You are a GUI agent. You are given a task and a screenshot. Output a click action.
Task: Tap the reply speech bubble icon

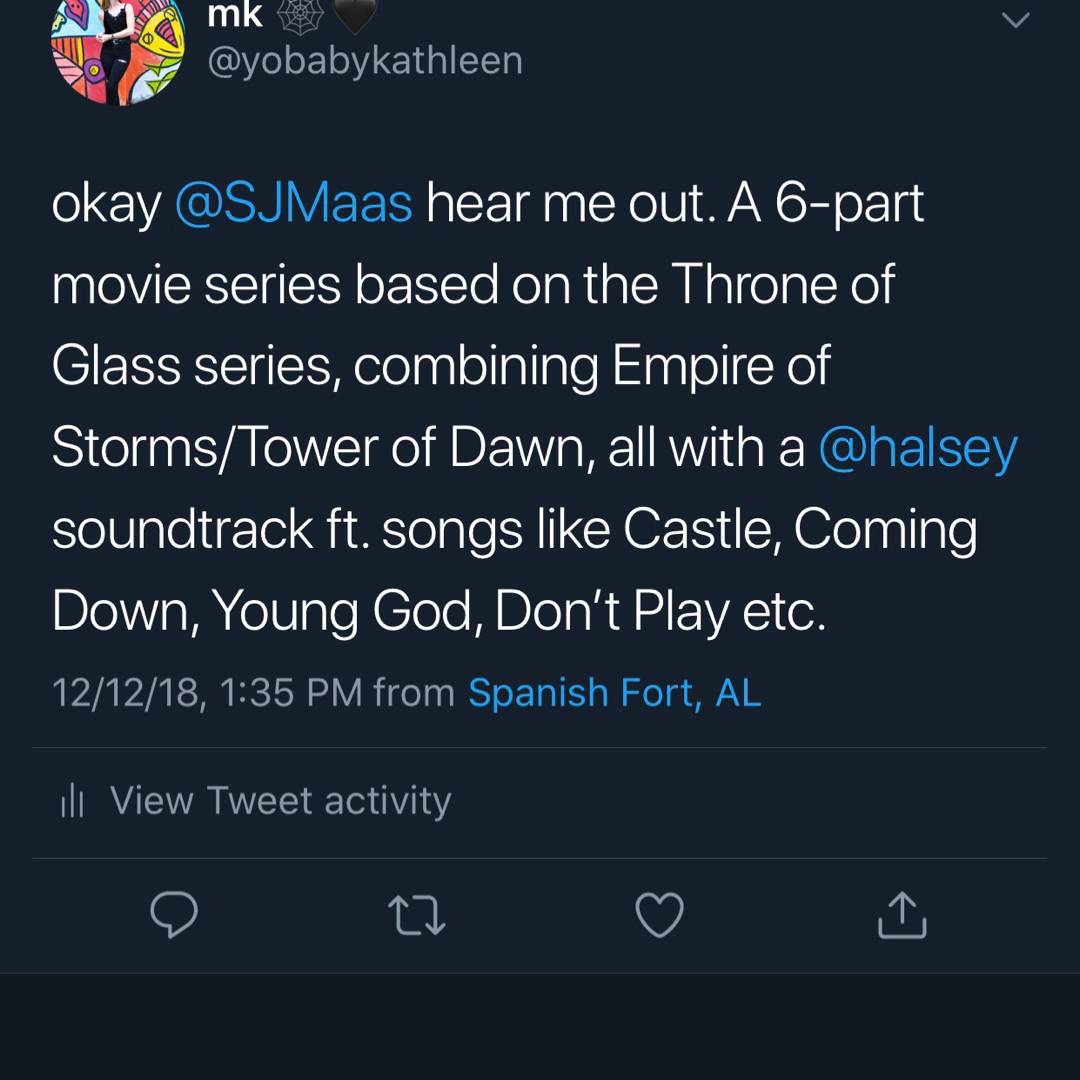point(174,915)
